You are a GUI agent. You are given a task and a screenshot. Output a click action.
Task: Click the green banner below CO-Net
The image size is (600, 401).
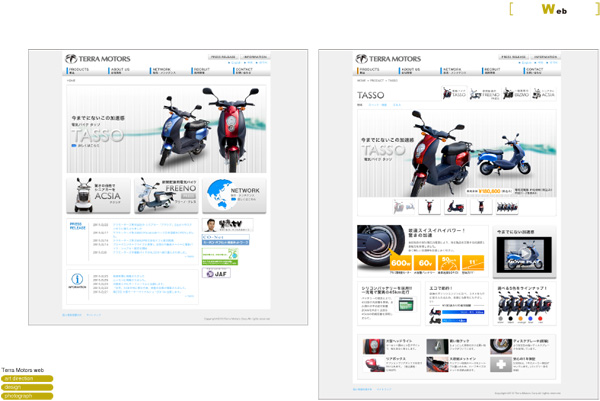coord(220,256)
